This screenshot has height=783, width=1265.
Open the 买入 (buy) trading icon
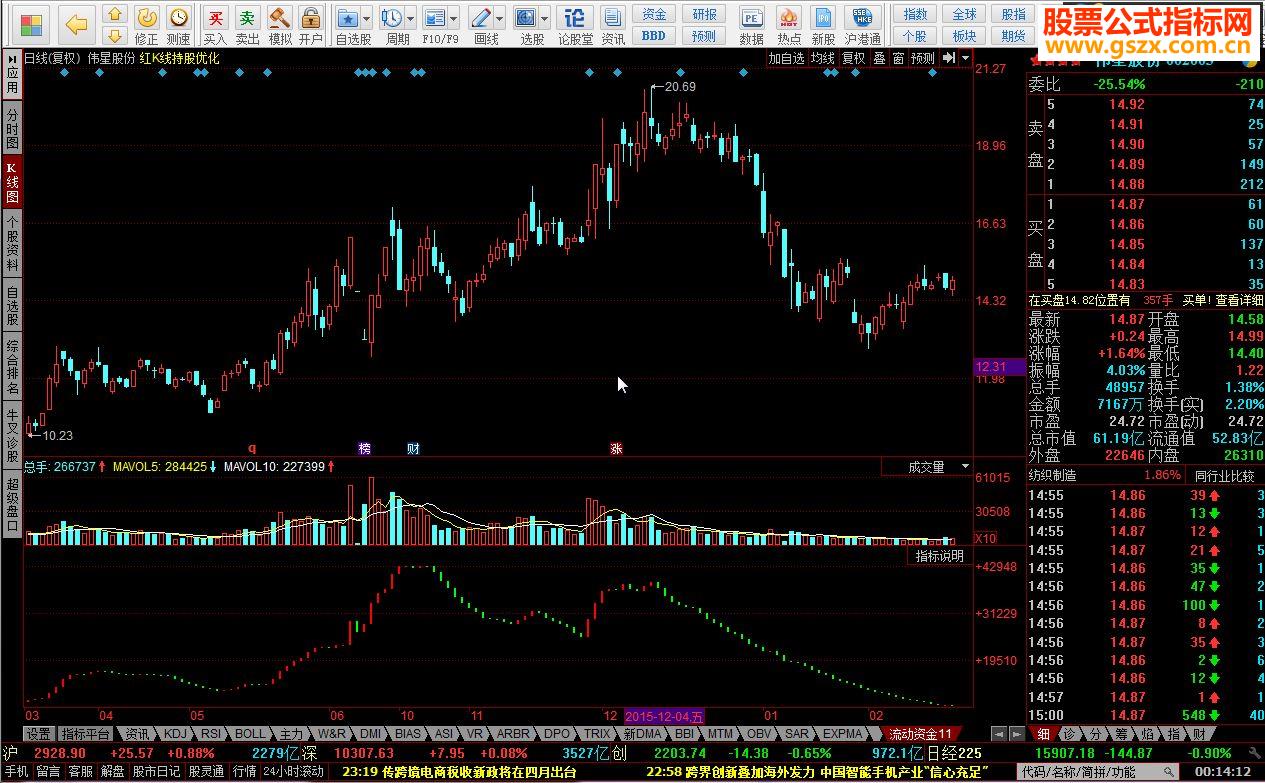coord(215,24)
